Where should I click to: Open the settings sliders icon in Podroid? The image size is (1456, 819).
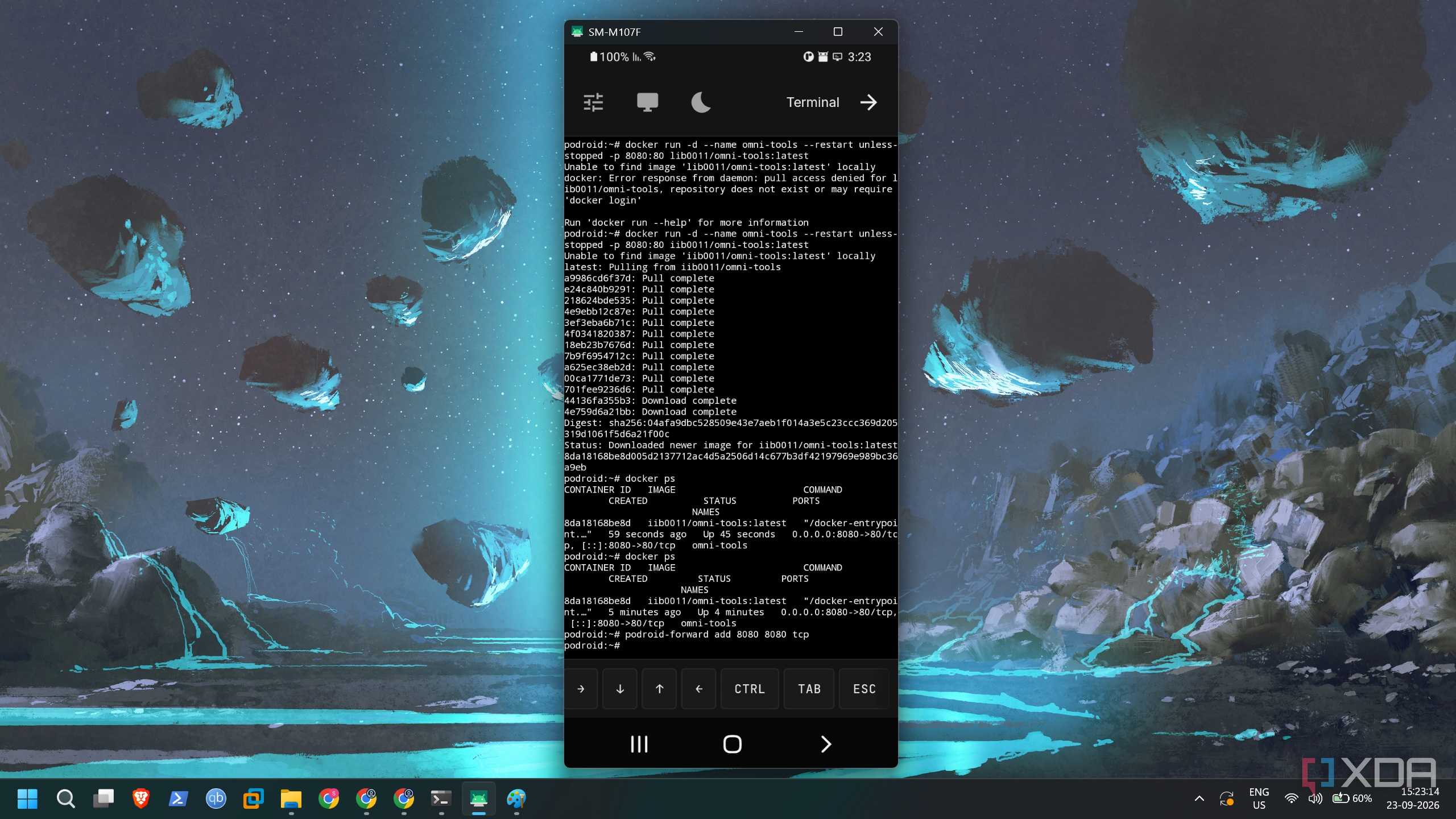tap(593, 102)
